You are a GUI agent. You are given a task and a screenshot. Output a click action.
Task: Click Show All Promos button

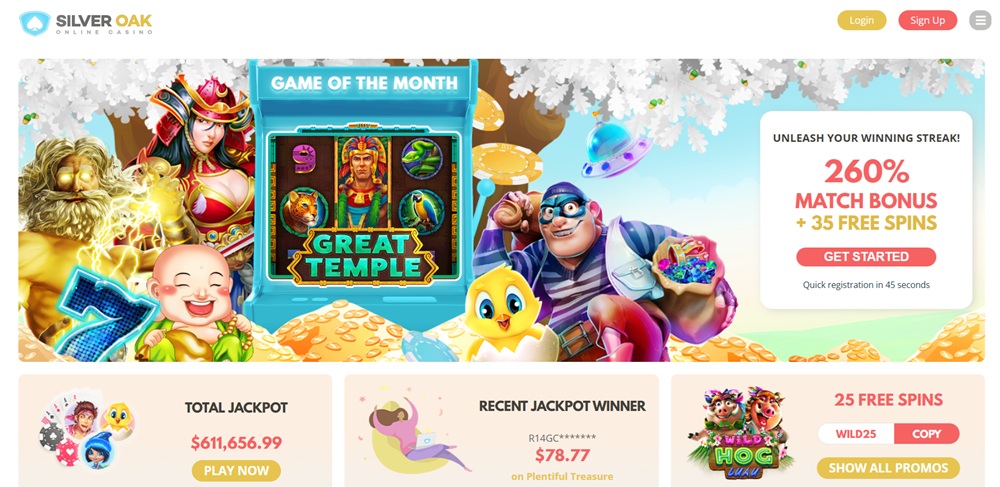click(888, 468)
